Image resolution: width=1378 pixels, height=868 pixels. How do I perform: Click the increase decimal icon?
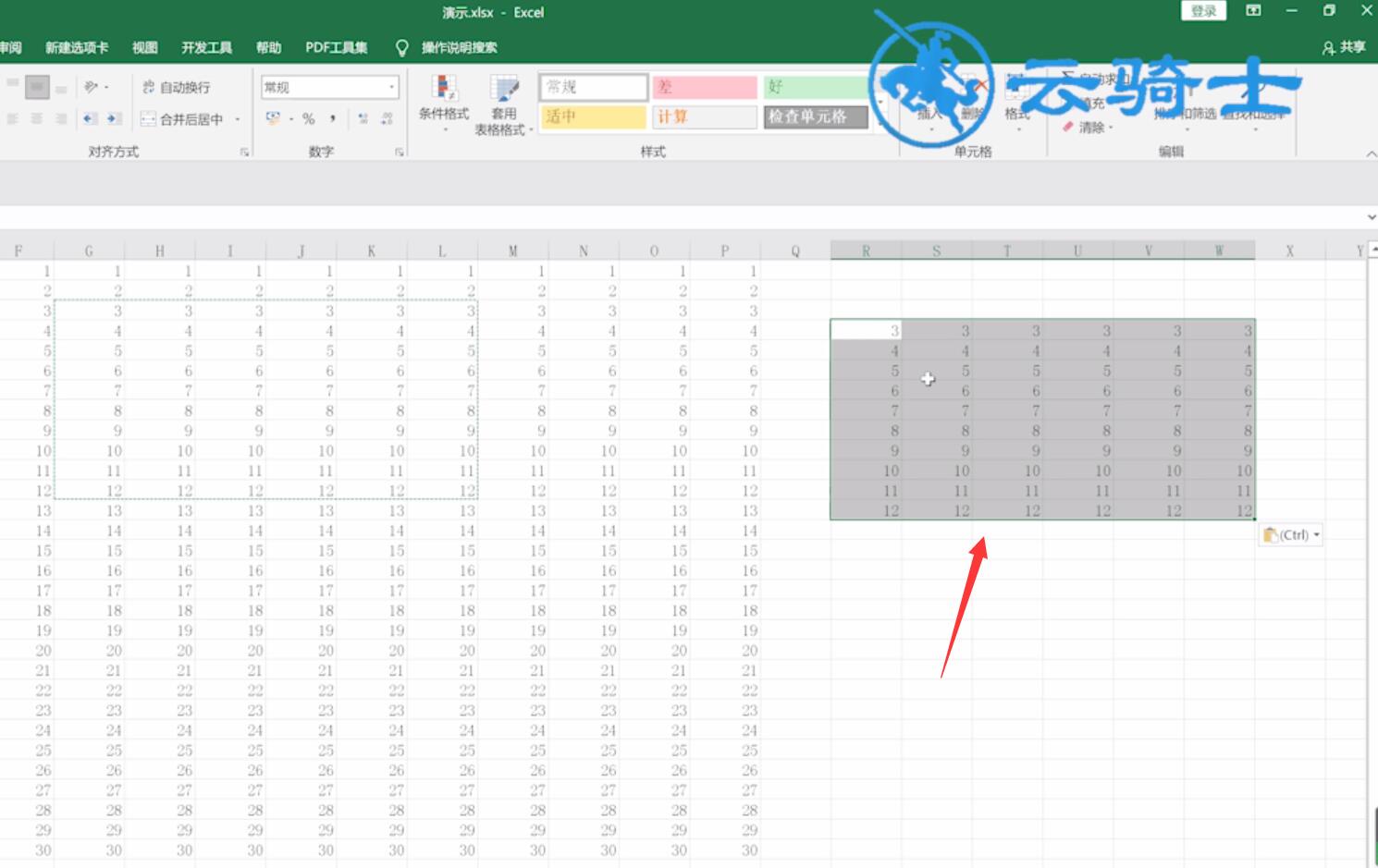click(x=363, y=118)
